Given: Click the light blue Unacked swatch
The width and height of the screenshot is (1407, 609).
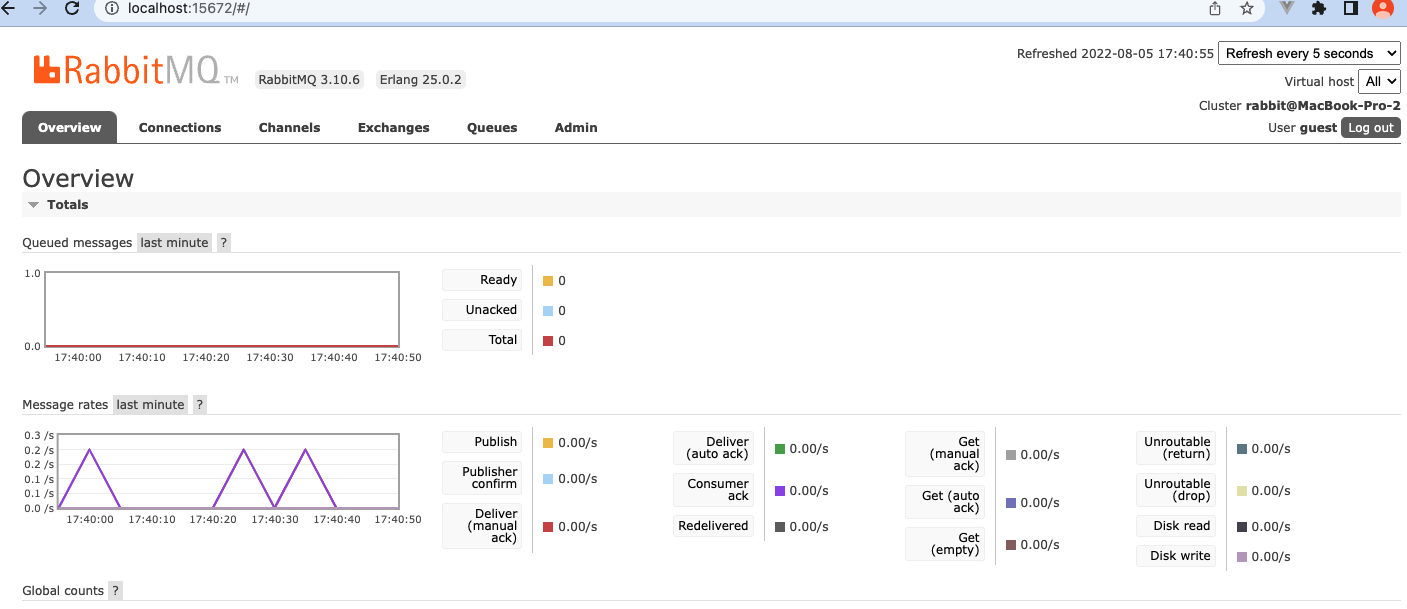Looking at the screenshot, I should click(548, 311).
